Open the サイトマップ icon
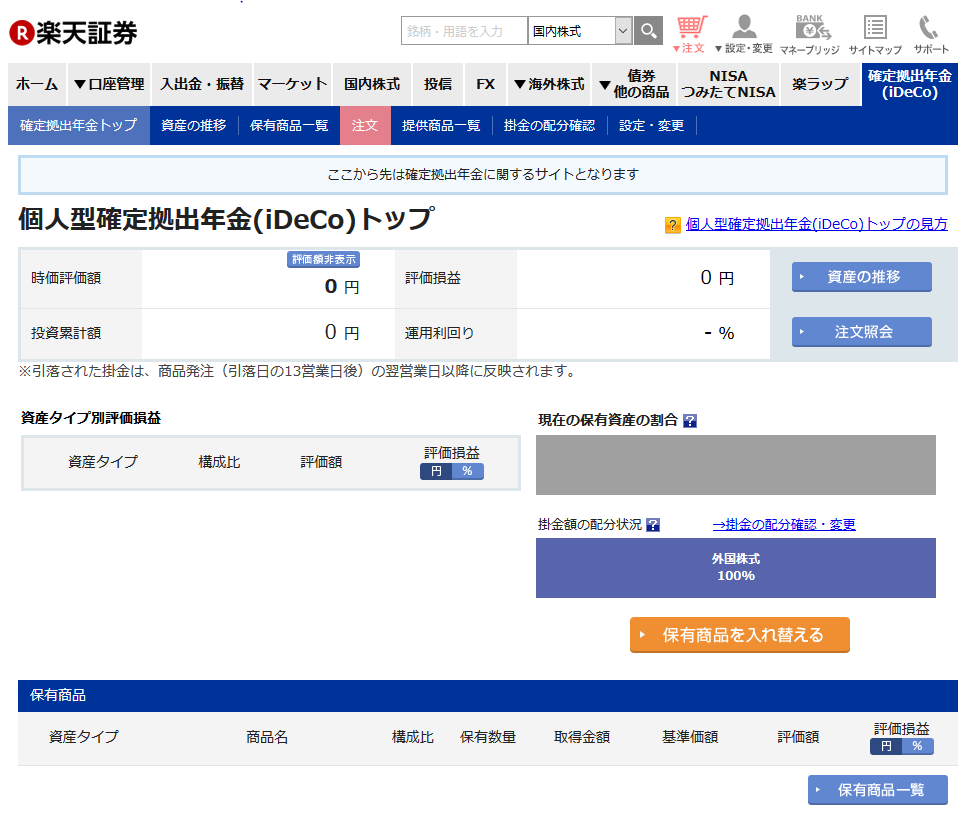This screenshot has width=965, height=818. point(874,34)
